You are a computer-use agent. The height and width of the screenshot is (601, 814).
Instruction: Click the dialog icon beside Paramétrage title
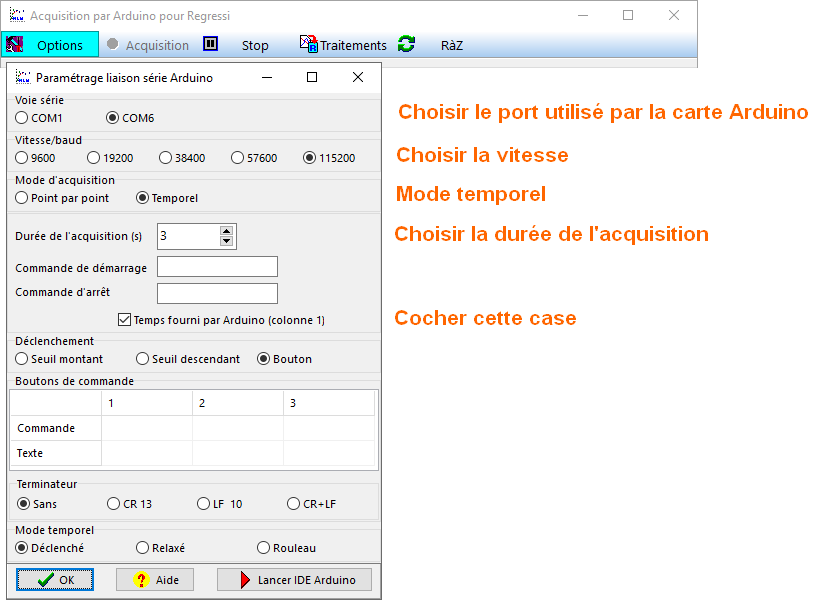pyautogui.click(x=23, y=77)
